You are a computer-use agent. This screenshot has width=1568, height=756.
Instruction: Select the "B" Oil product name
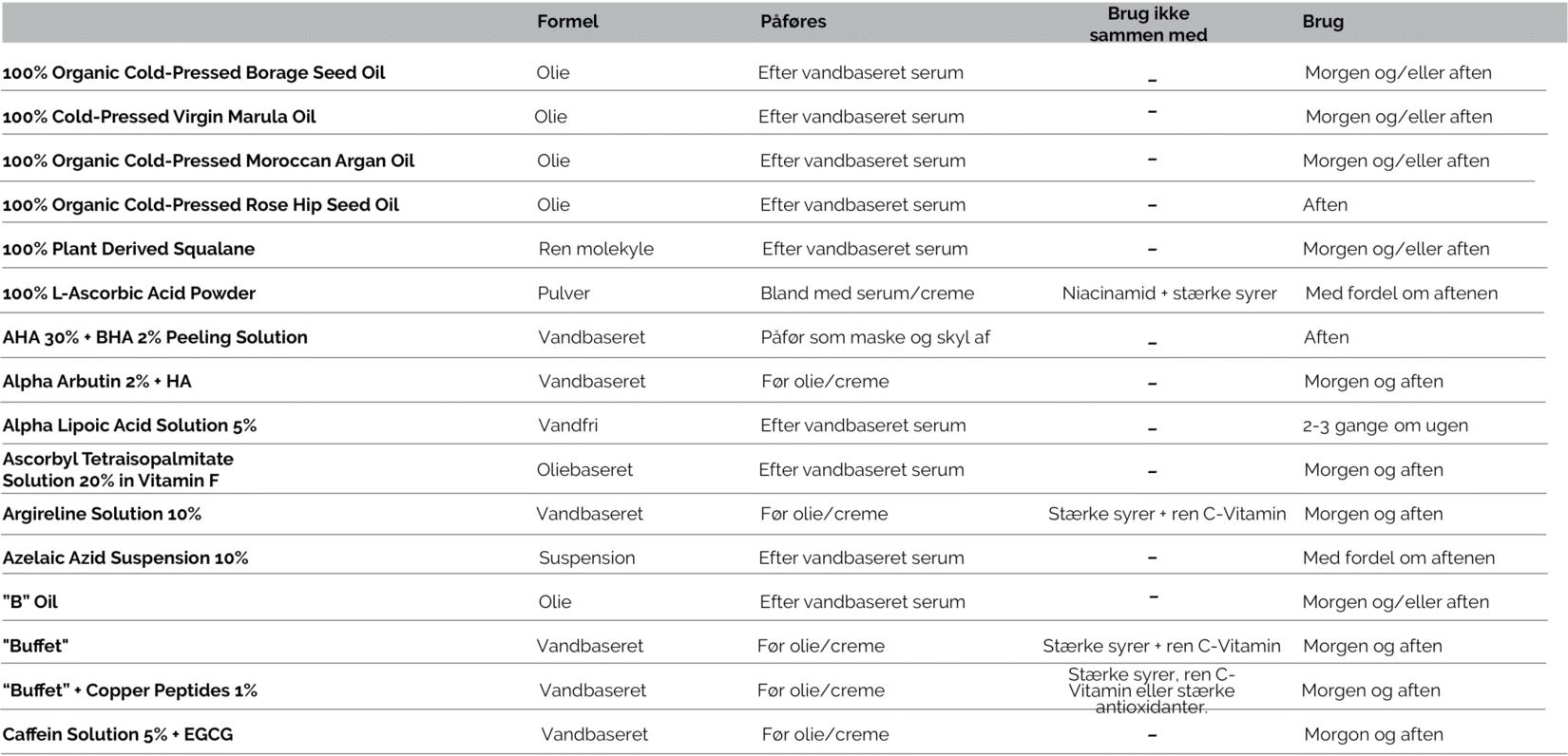[30, 602]
